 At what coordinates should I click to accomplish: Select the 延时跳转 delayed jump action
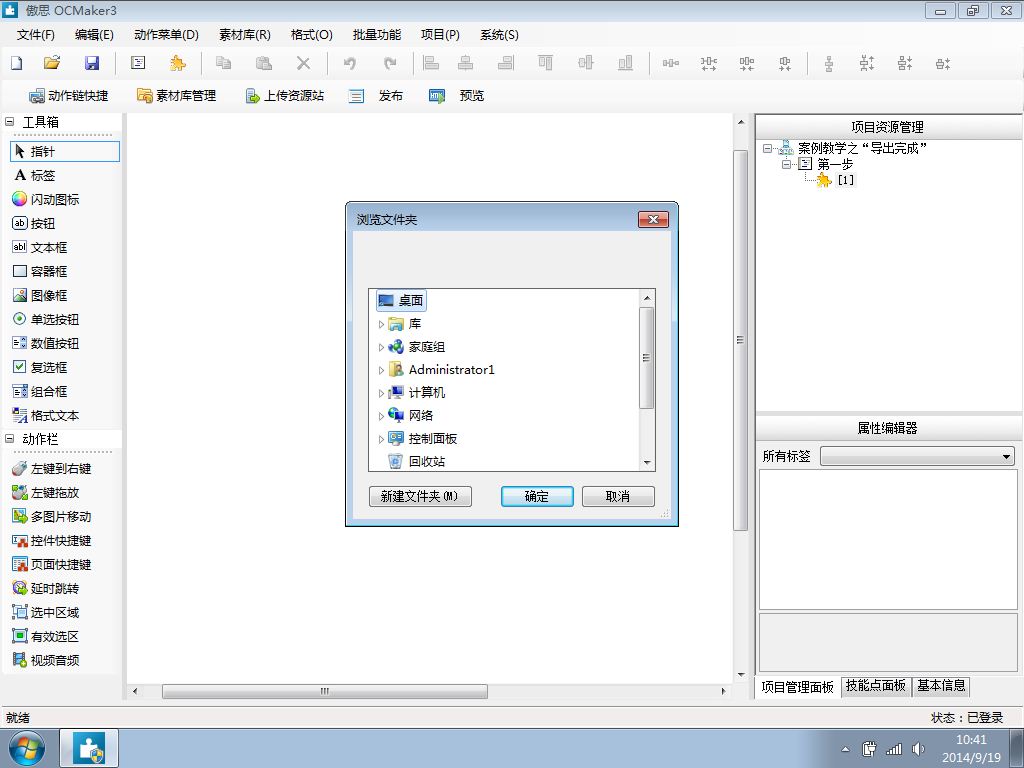point(46,588)
